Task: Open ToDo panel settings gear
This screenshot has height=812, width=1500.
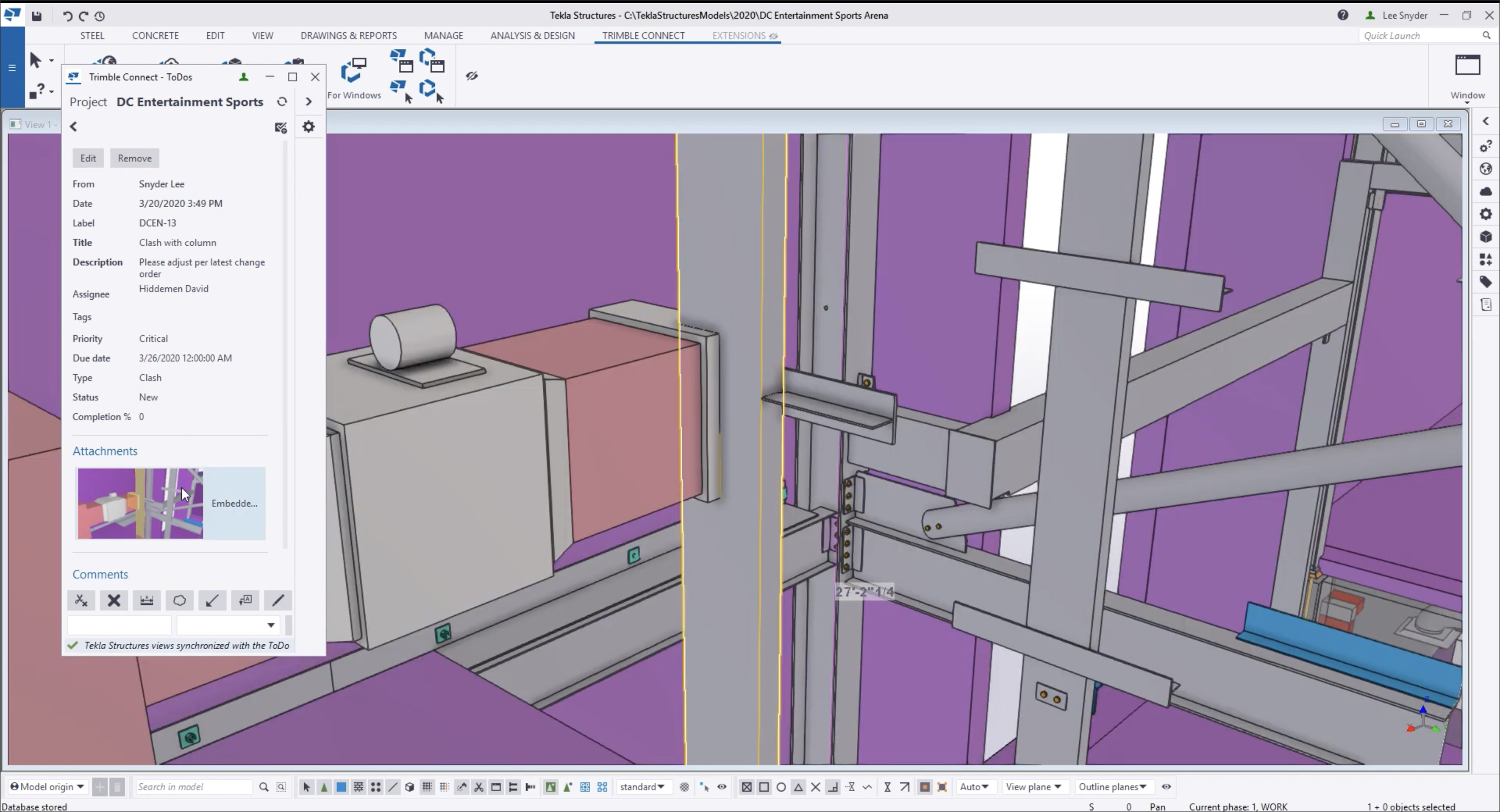Action: pos(309,126)
